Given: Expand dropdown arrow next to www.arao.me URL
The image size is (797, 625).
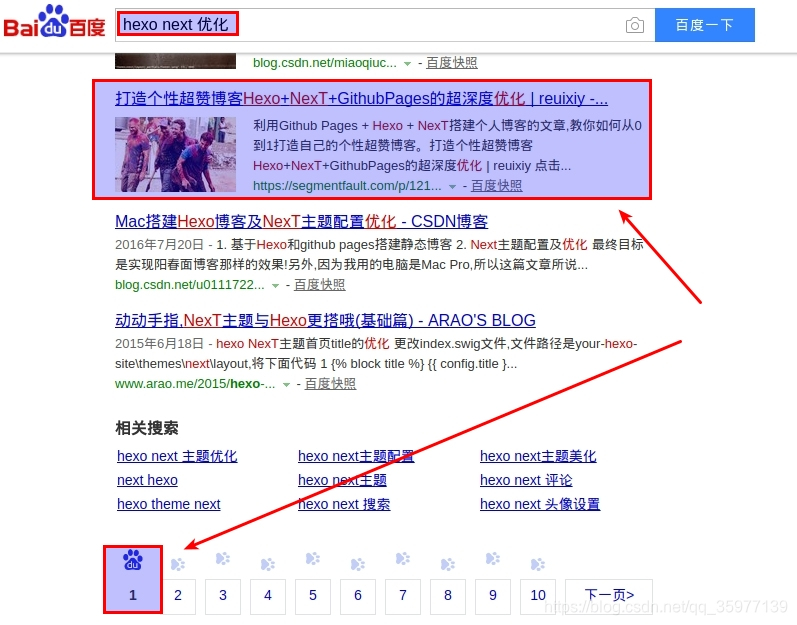Looking at the screenshot, I should [x=286, y=385].
